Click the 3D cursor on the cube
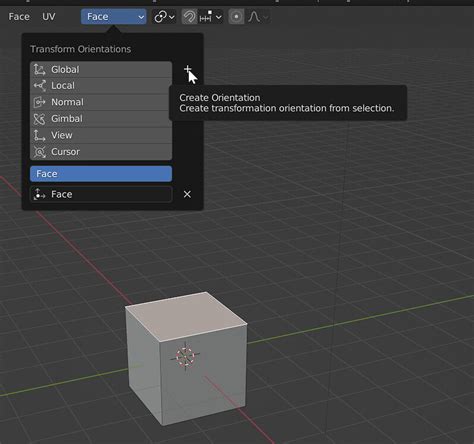The height and width of the screenshot is (444, 474). pyautogui.click(x=185, y=357)
